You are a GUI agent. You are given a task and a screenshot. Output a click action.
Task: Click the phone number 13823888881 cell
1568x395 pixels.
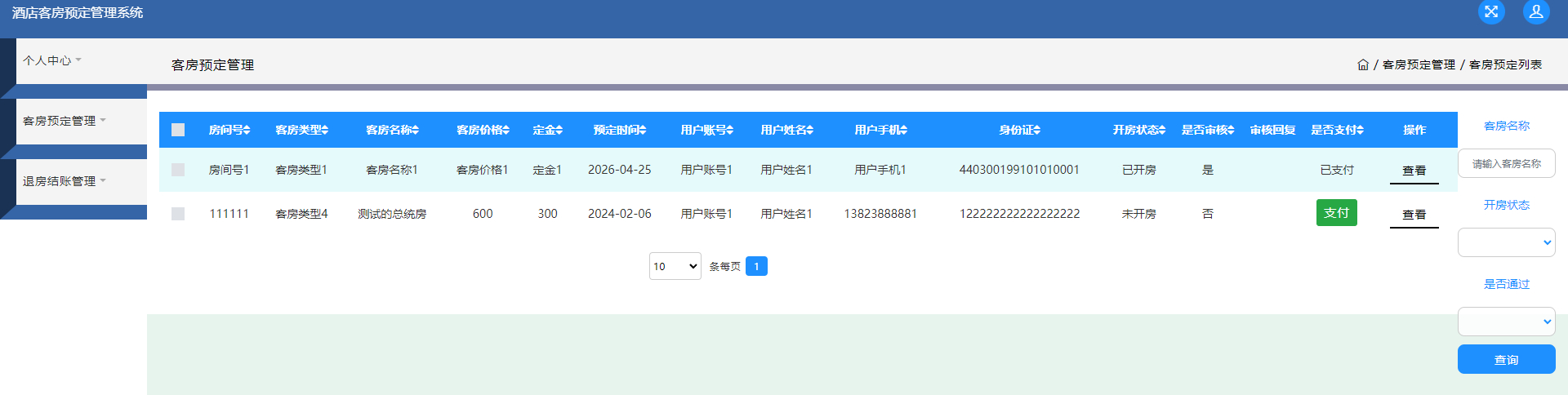pyautogui.click(x=880, y=214)
